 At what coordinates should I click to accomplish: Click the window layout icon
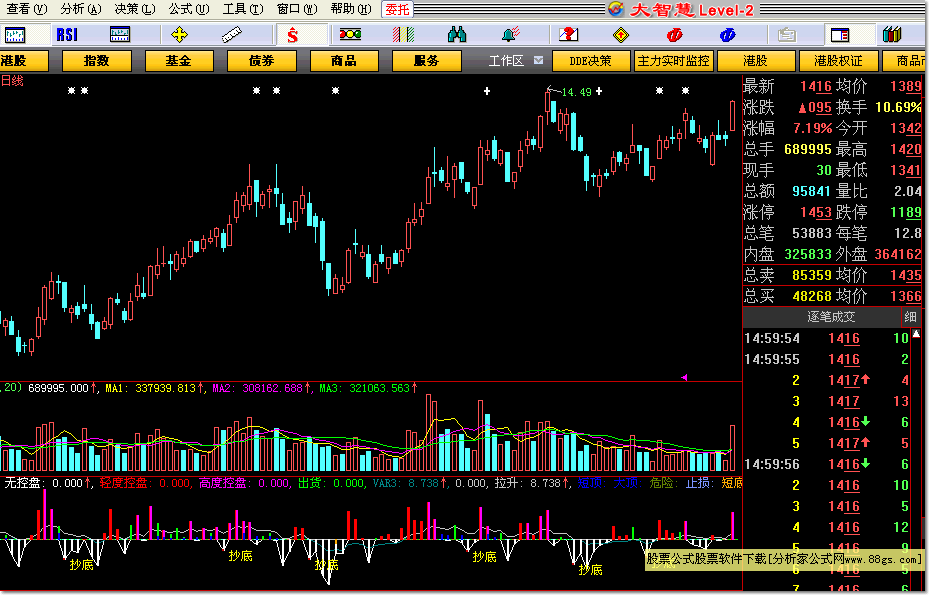(840, 35)
